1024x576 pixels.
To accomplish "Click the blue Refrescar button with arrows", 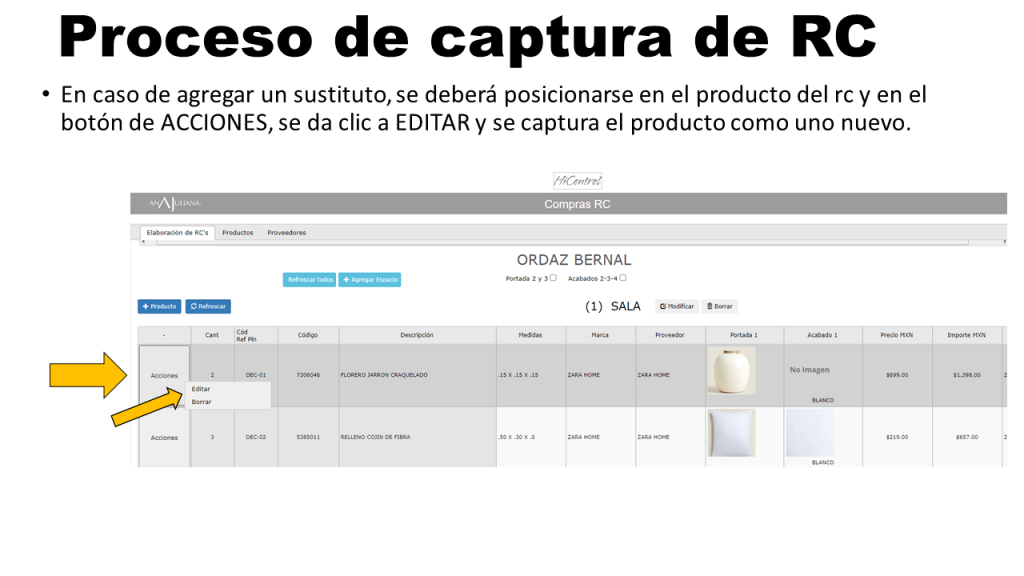I will point(208,306).
